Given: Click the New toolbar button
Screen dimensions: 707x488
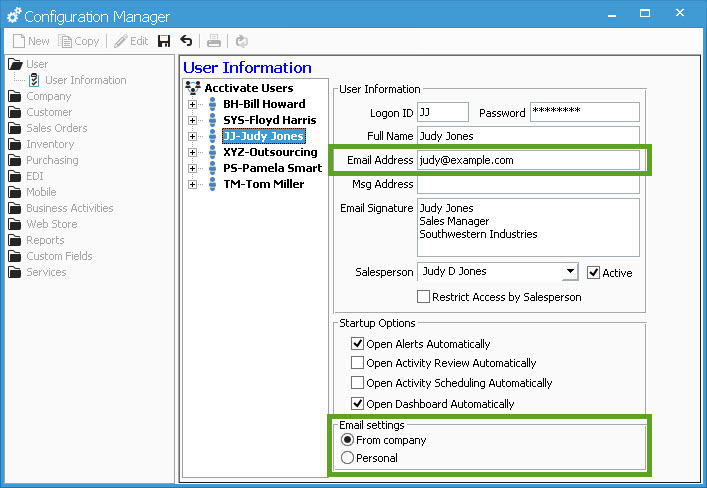Looking at the screenshot, I should 31,41.
